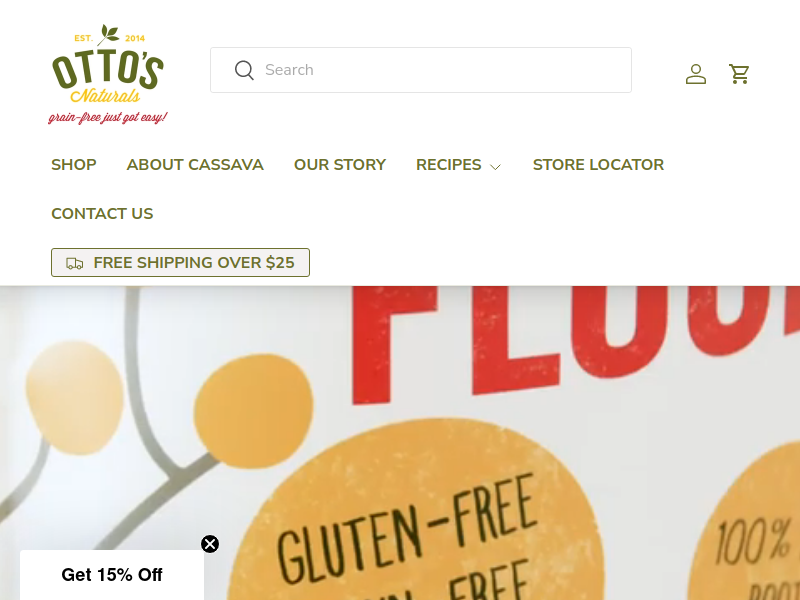Image resolution: width=800 pixels, height=600 pixels.
Task: Click the delivery truck shipping icon
Action: 74,263
